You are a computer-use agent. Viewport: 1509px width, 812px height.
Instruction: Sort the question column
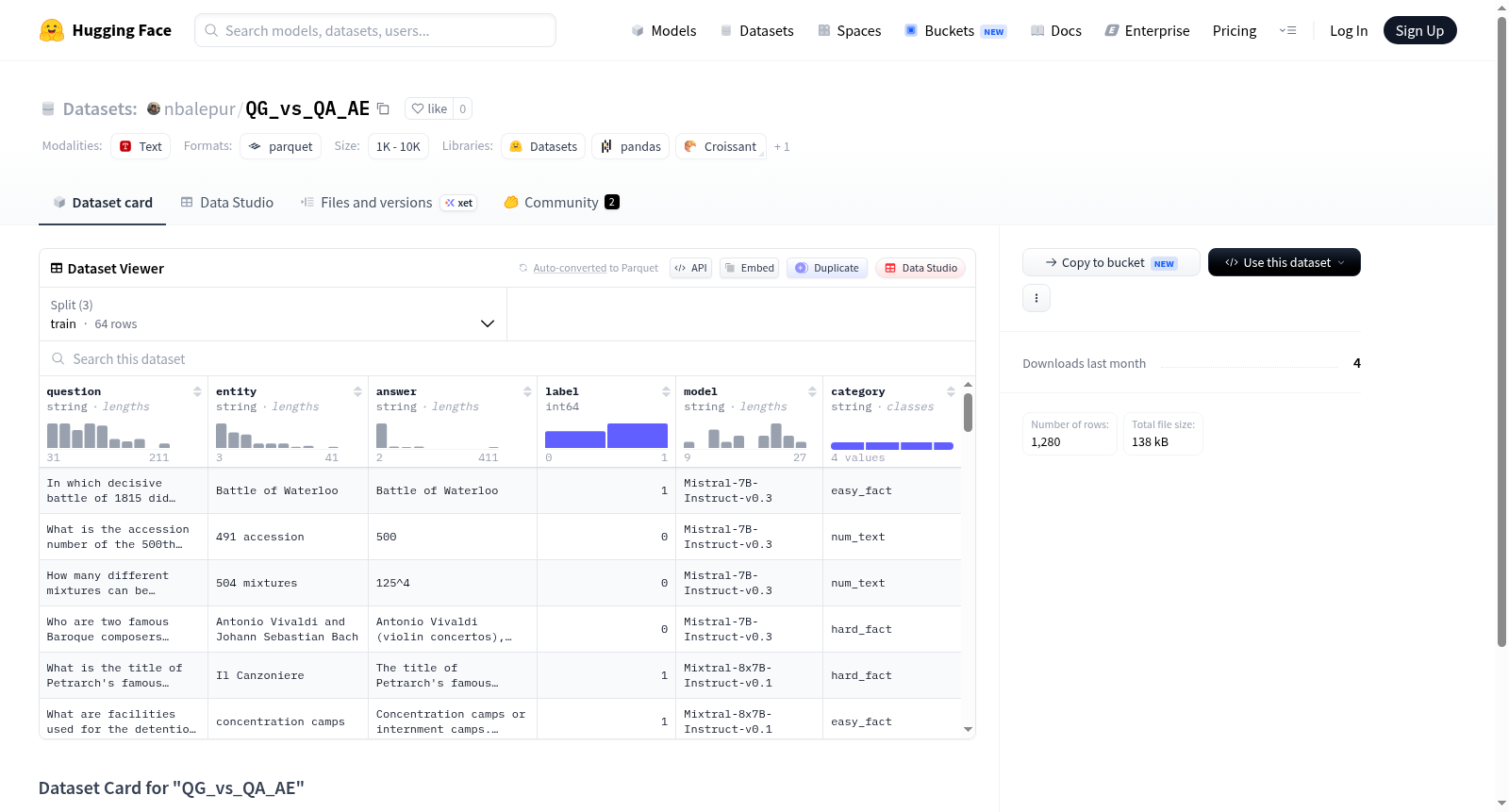(197, 391)
